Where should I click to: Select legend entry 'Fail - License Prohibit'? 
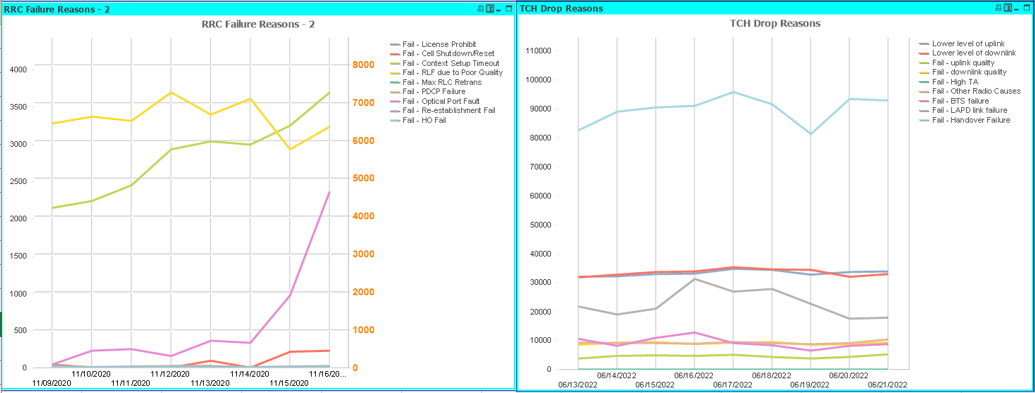pos(433,44)
